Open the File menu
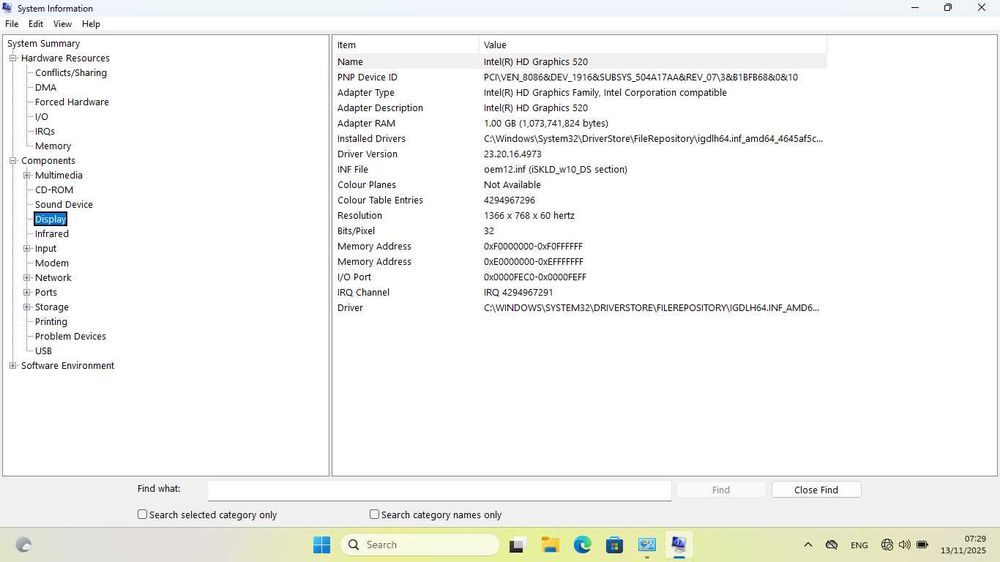The height and width of the screenshot is (562, 1000). point(11,24)
